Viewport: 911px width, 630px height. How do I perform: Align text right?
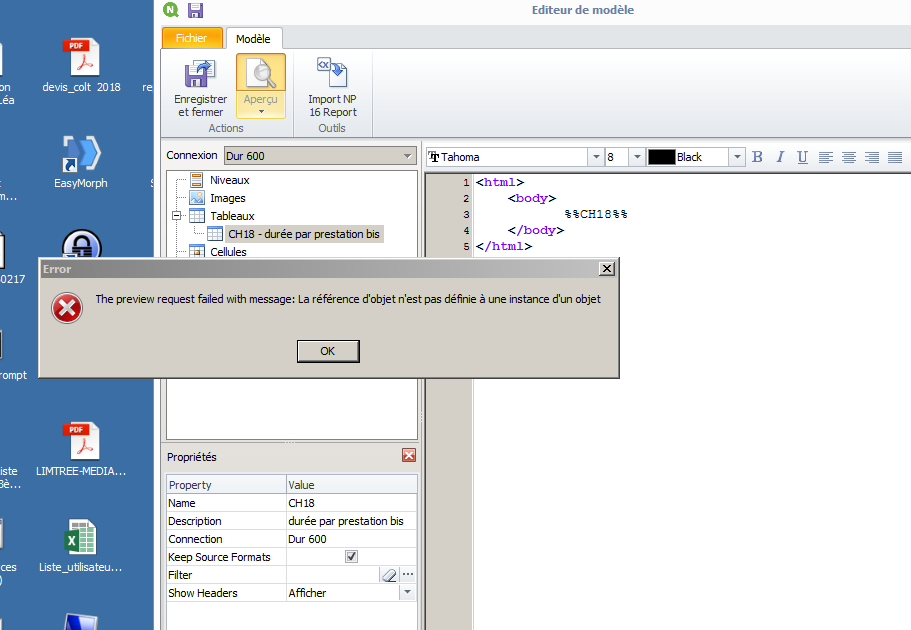click(871, 157)
